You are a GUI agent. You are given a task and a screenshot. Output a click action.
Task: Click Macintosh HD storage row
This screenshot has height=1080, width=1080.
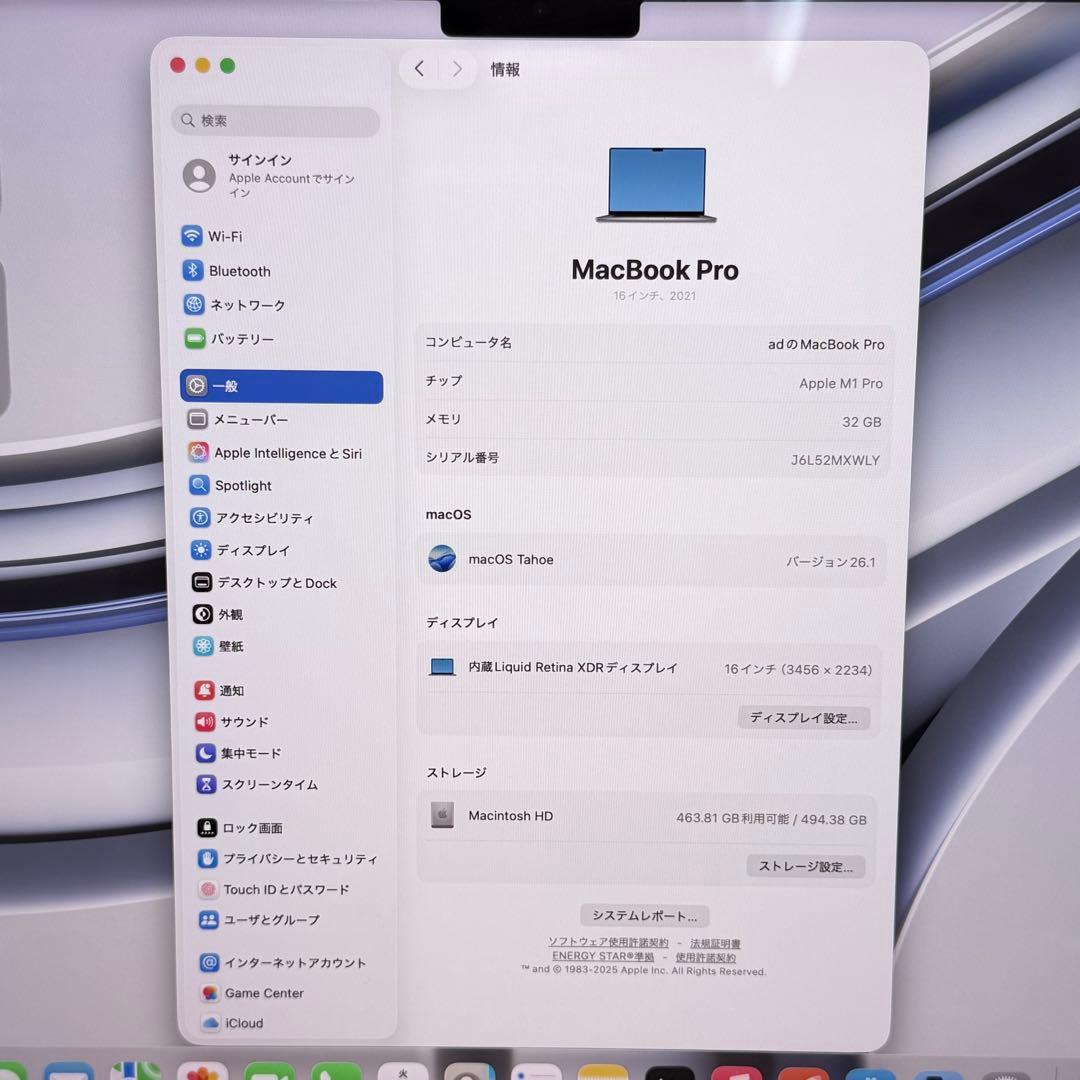click(647, 817)
